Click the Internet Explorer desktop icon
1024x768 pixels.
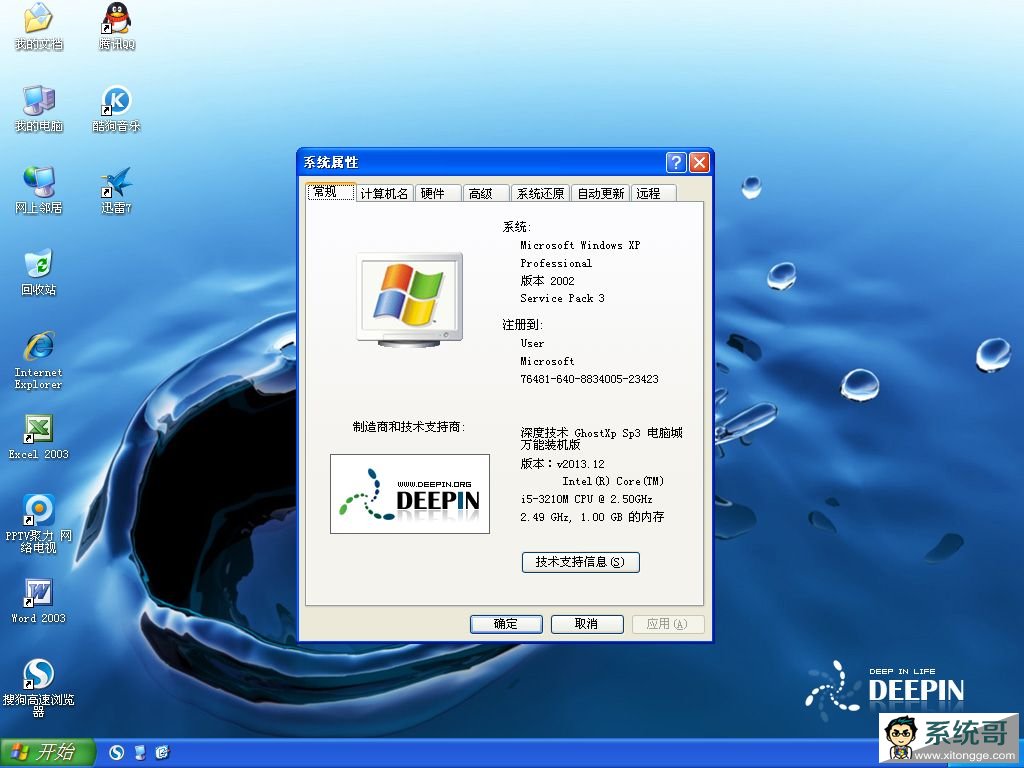[39, 360]
